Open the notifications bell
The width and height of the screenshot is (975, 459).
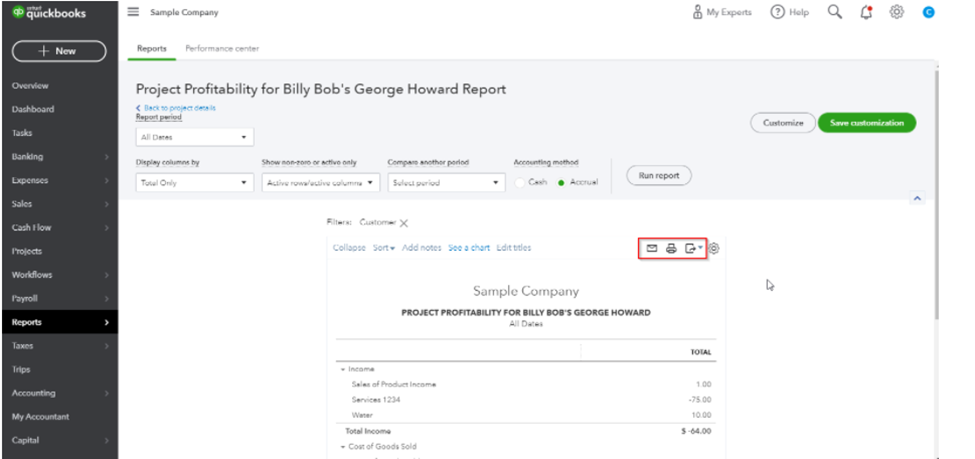tap(866, 12)
